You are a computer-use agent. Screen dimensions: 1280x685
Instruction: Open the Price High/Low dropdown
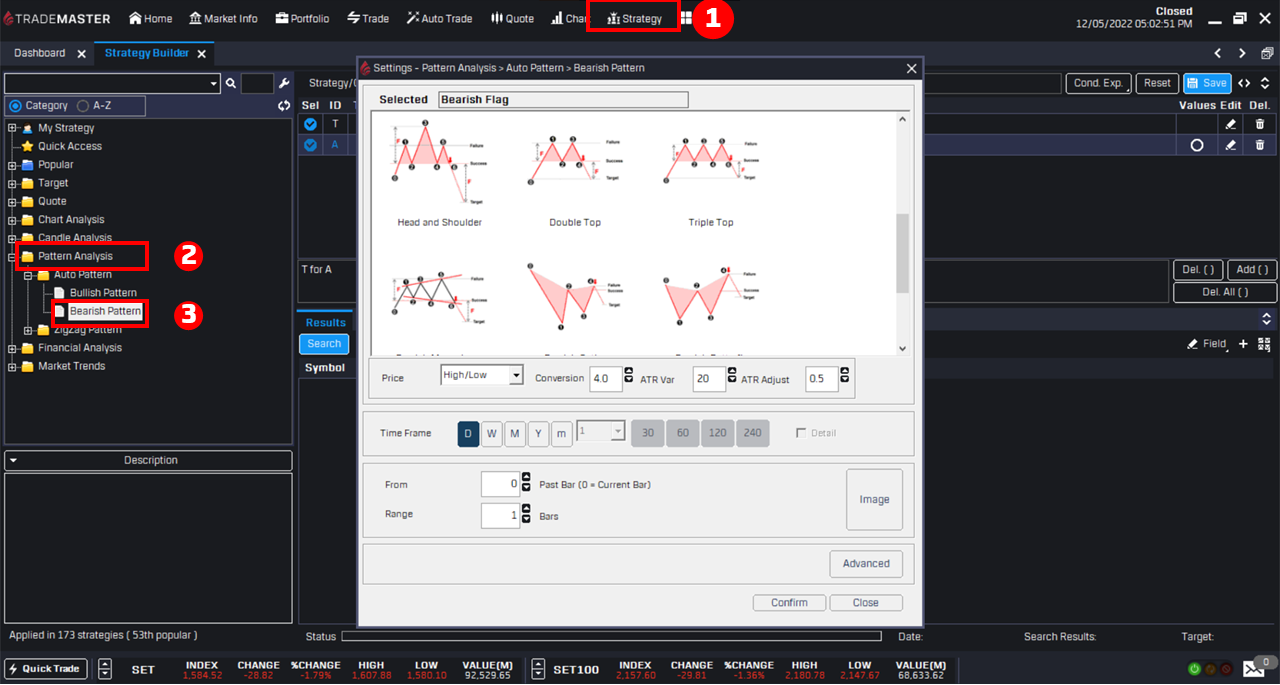click(x=482, y=375)
